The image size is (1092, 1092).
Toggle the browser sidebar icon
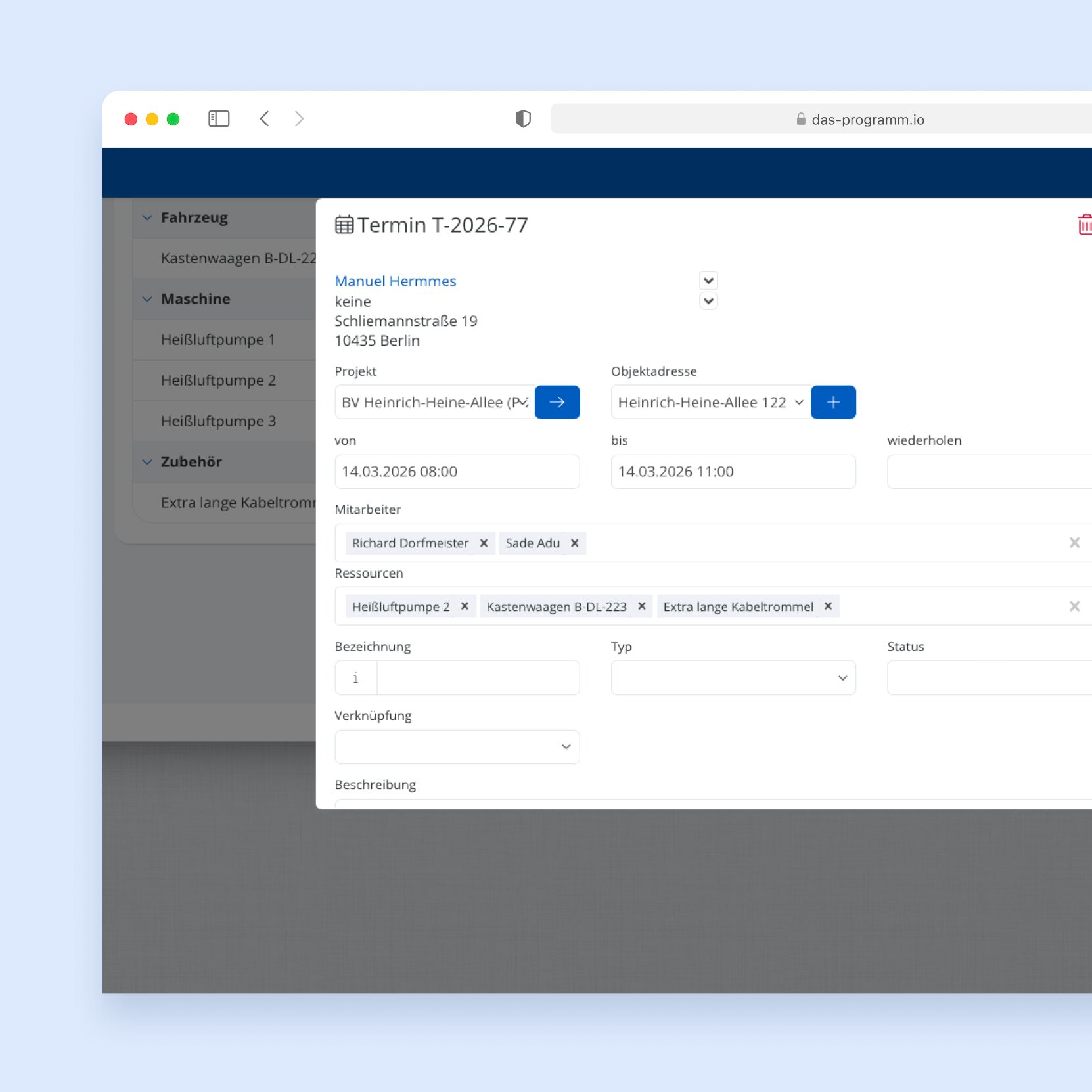coord(219,119)
